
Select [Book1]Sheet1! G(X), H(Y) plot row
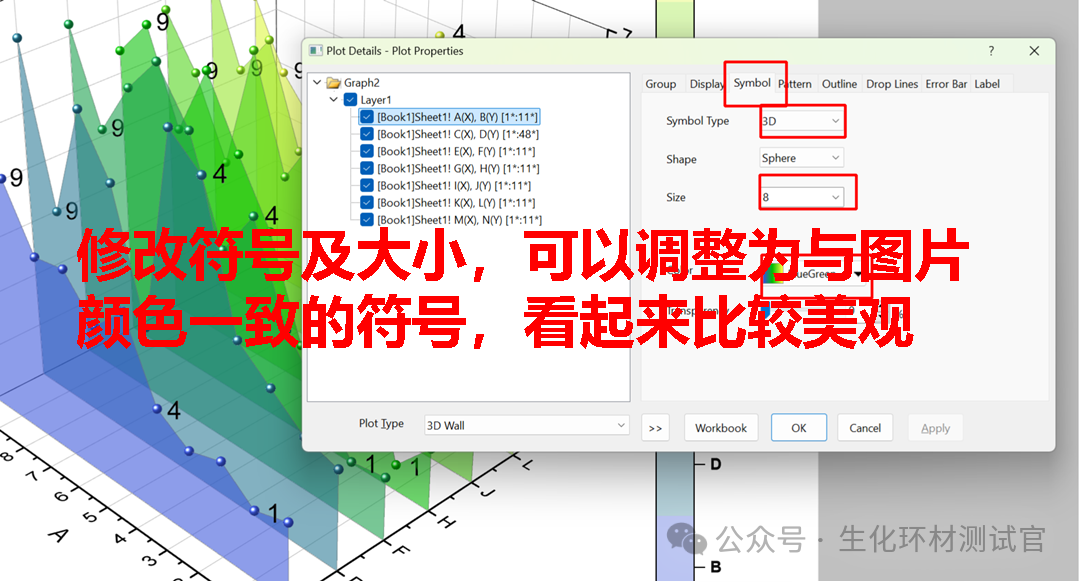click(458, 169)
